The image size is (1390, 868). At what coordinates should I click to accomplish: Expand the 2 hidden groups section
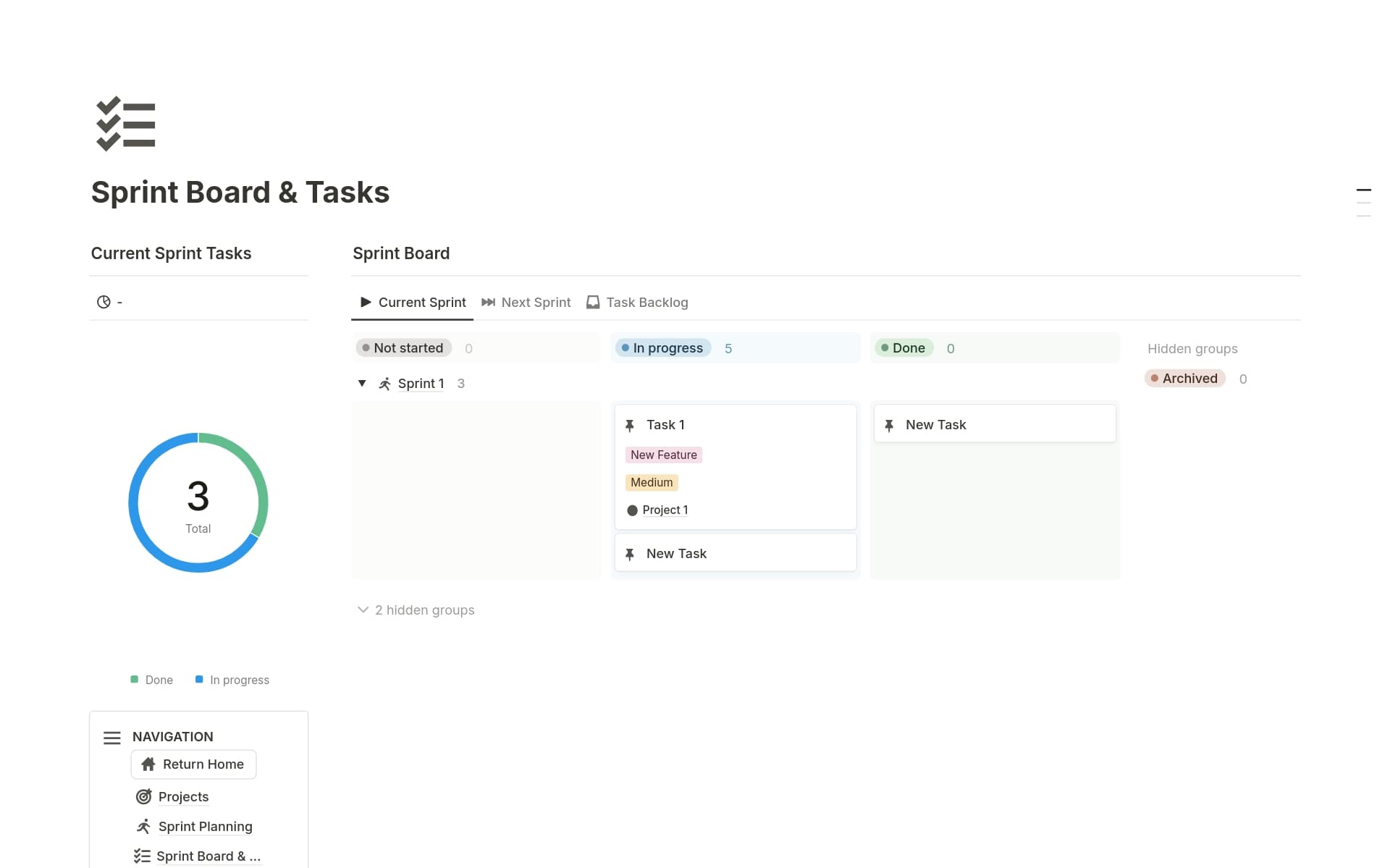pos(424,610)
